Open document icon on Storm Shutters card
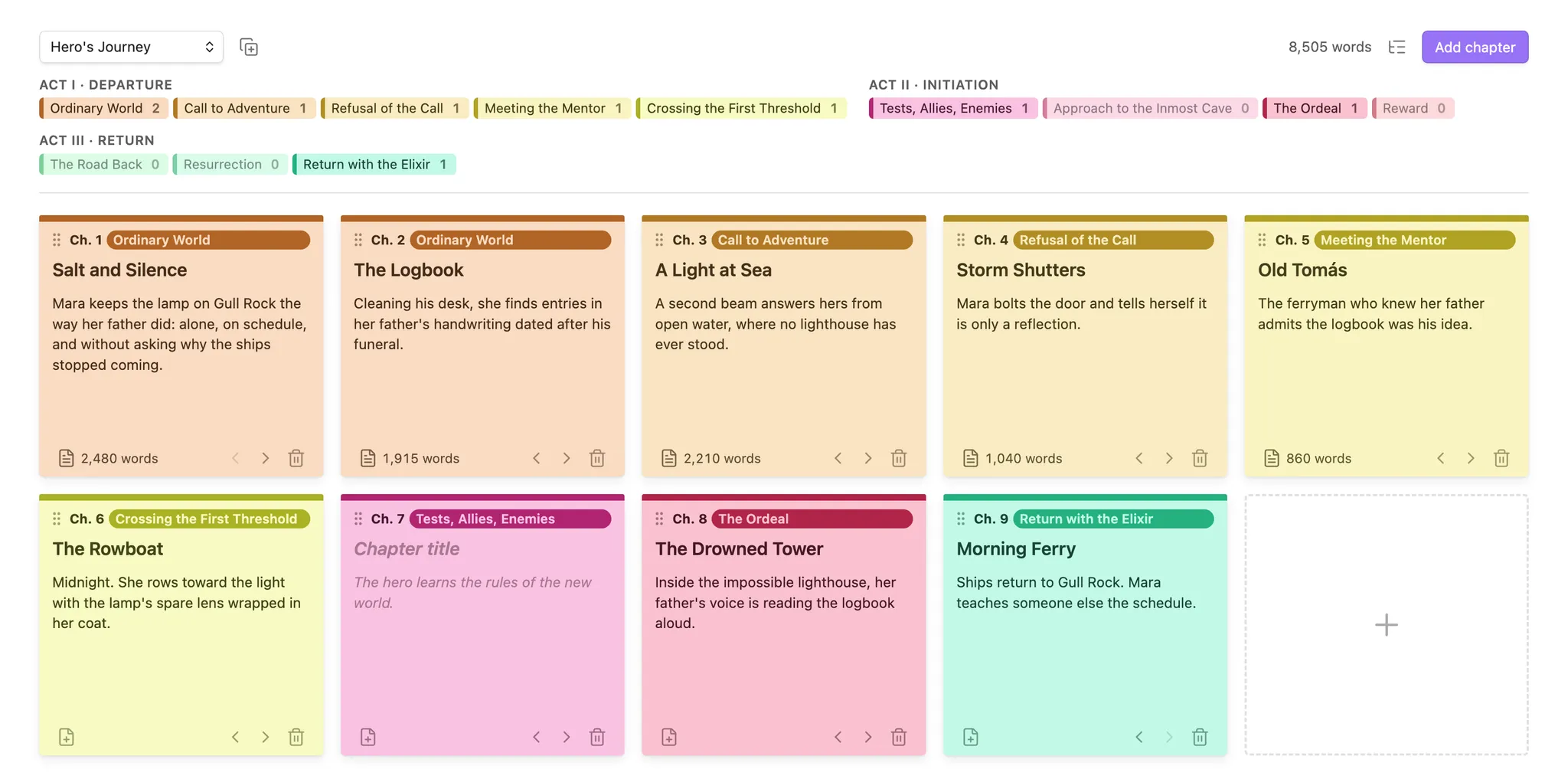 [x=970, y=458]
